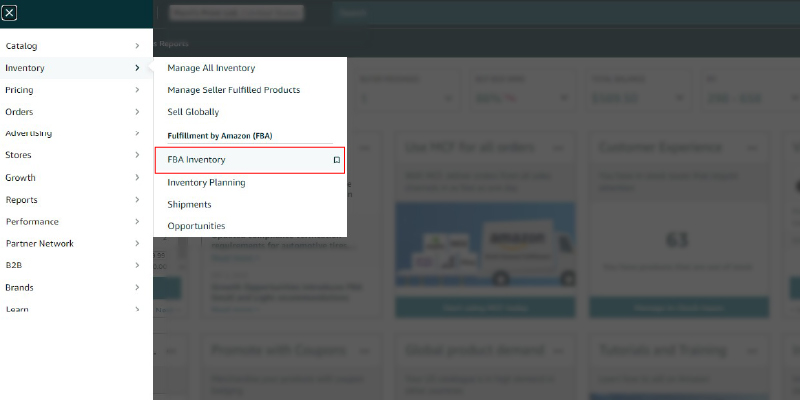
Task: Open the Learn menu
Action: pyautogui.click(x=17, y=309)
